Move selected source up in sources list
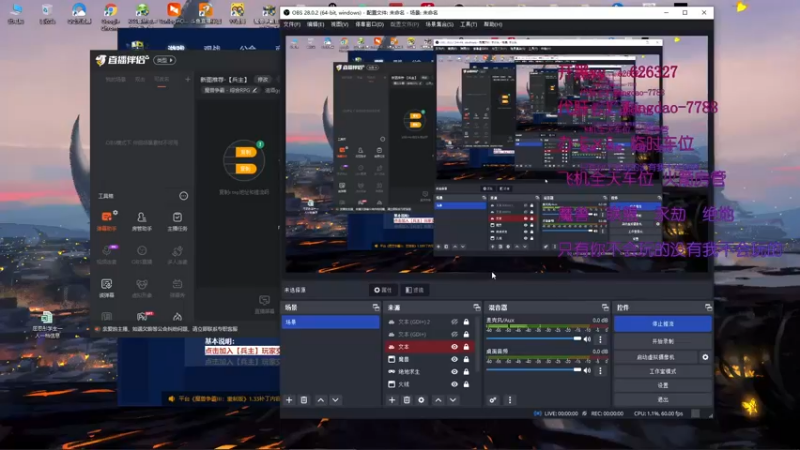This screenshot has width=800, height=450. coord(438,400)
